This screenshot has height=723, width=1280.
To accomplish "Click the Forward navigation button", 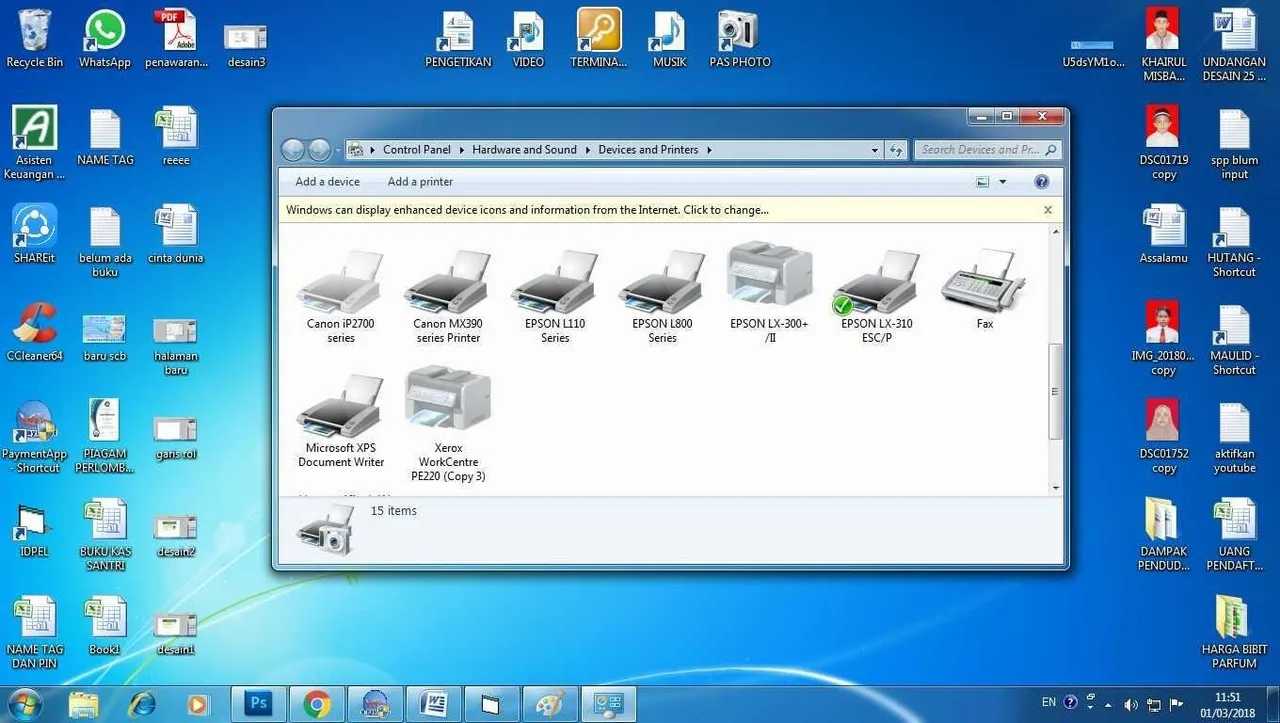I will [x=319, y=150].
